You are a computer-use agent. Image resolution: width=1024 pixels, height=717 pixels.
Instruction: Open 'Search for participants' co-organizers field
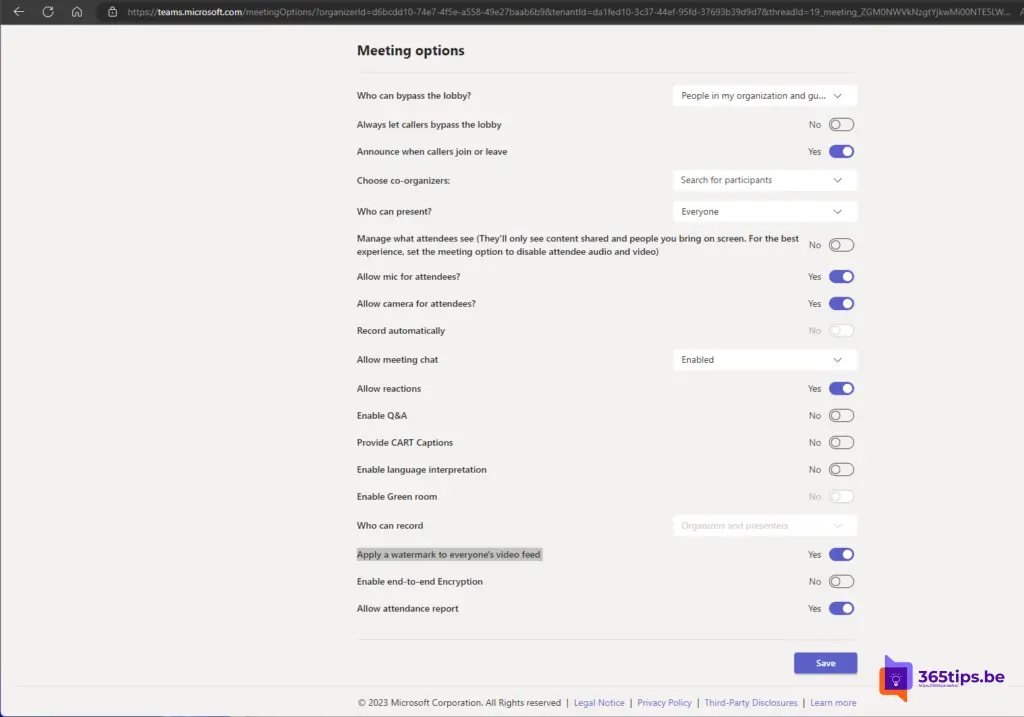[x=765, y=180]
